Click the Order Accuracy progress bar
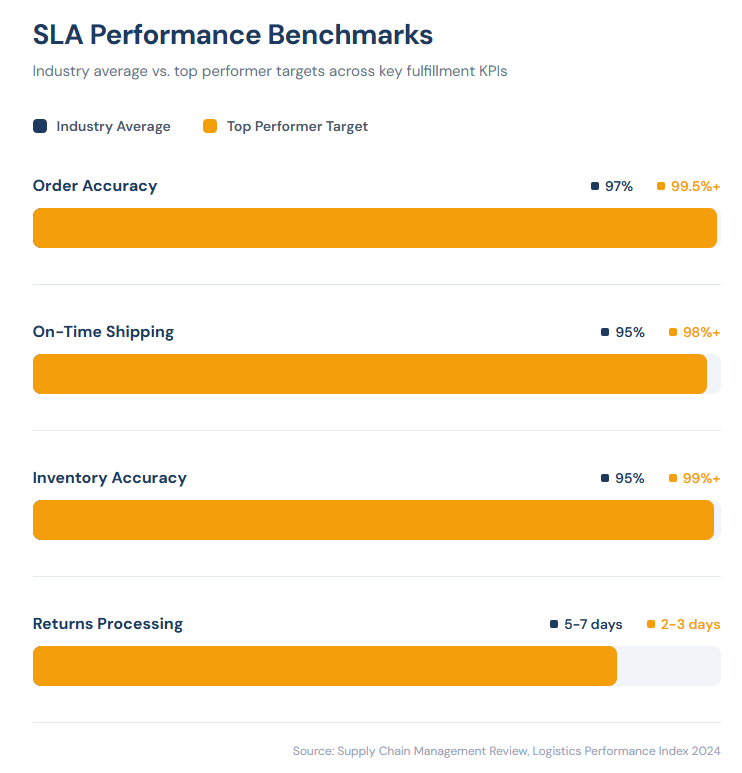 376,228
